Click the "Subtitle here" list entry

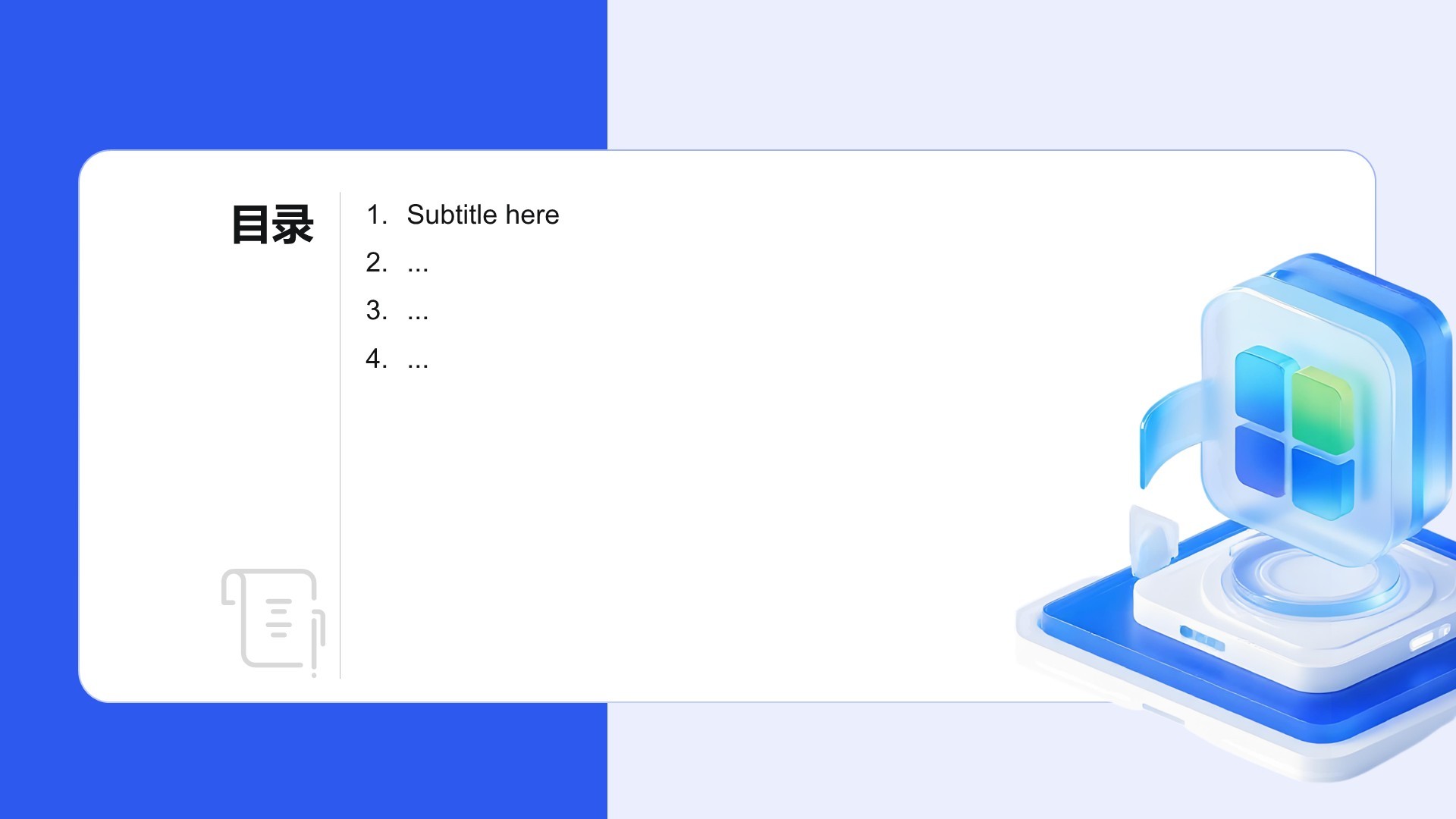pyautogui.click(x=483, y=215)
